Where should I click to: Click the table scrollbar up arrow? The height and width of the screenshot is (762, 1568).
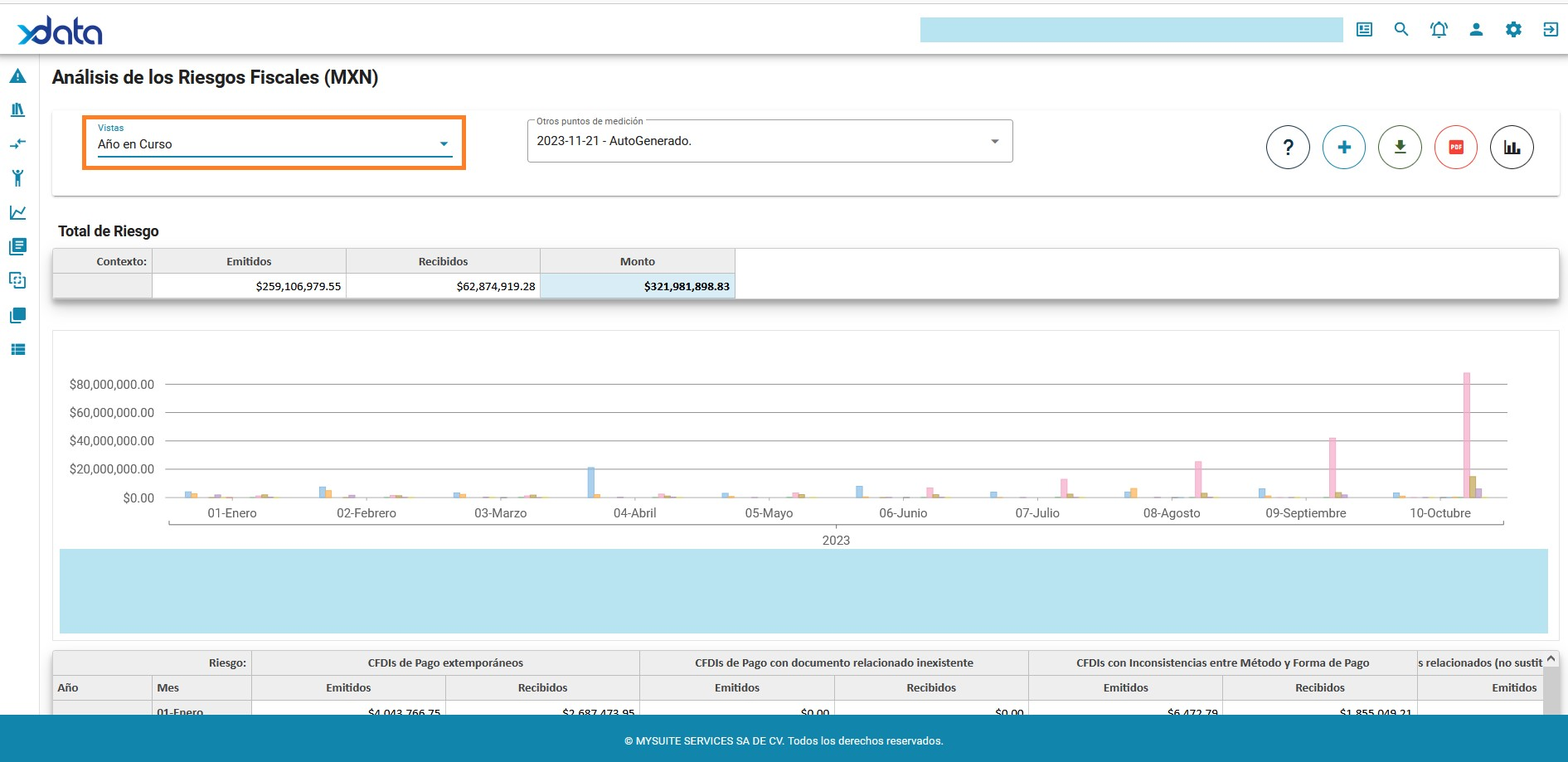1551,658
